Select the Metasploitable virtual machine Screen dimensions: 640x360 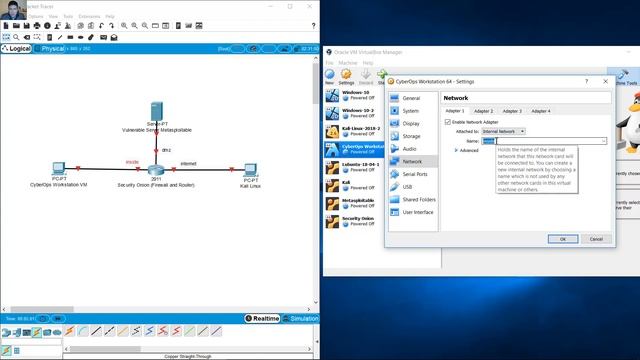[x=354, y=203]
